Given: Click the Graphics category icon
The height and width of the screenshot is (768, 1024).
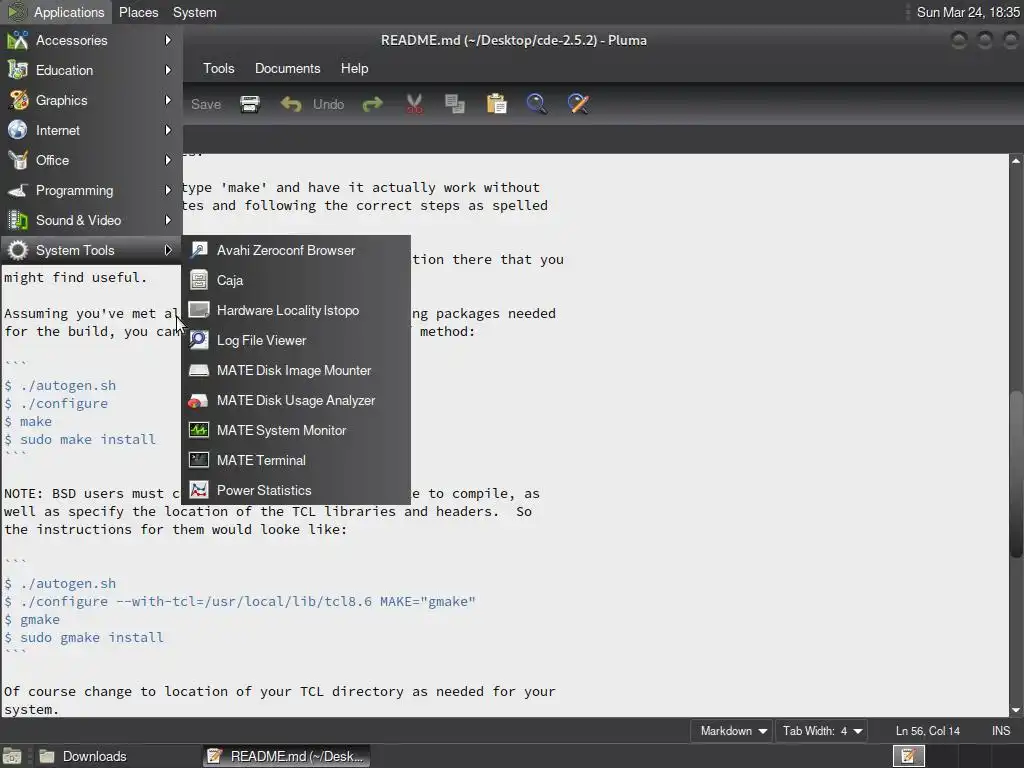Looking at the screenshot, I should tap(18, 101).
